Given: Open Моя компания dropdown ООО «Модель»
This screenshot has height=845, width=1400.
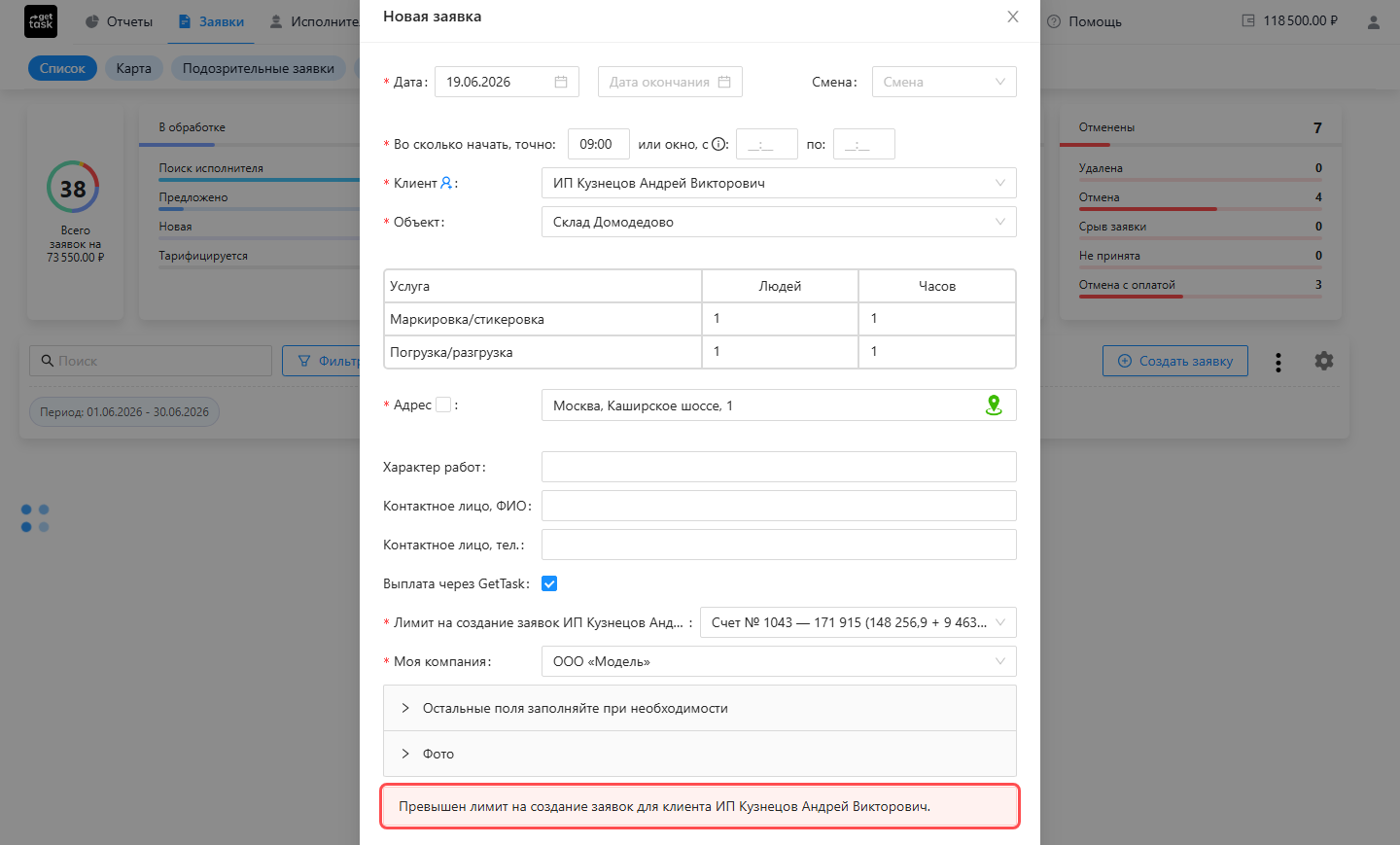Looking at the screenshot, I should [779, 661].
